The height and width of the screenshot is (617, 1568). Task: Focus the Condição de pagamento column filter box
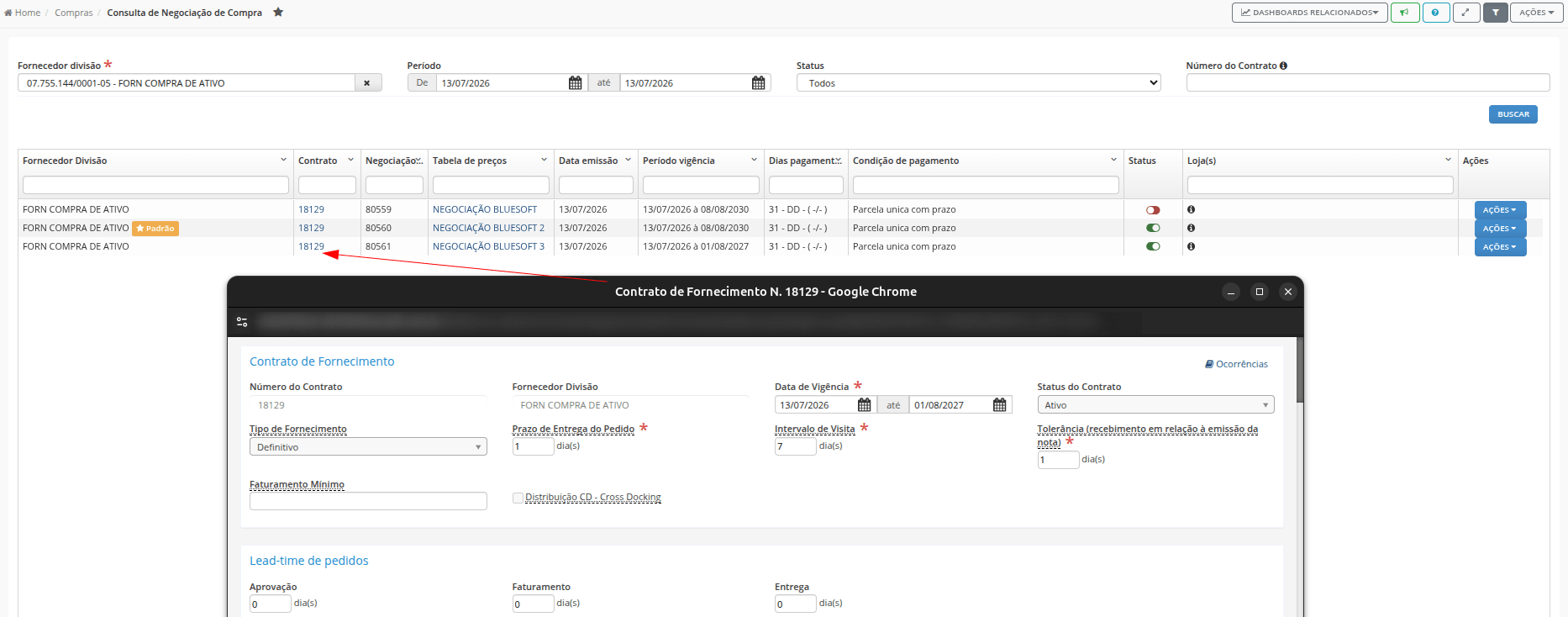tap(986, 185)
